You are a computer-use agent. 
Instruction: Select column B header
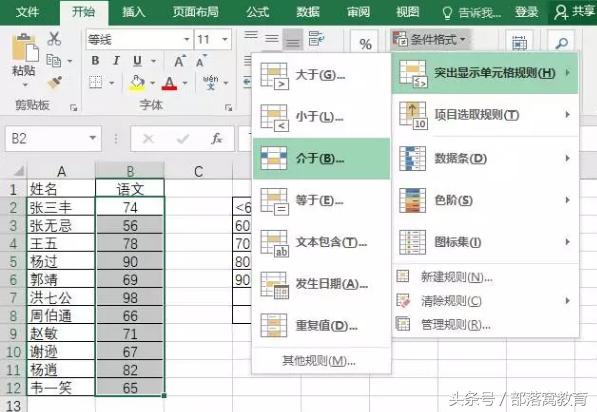130,171
